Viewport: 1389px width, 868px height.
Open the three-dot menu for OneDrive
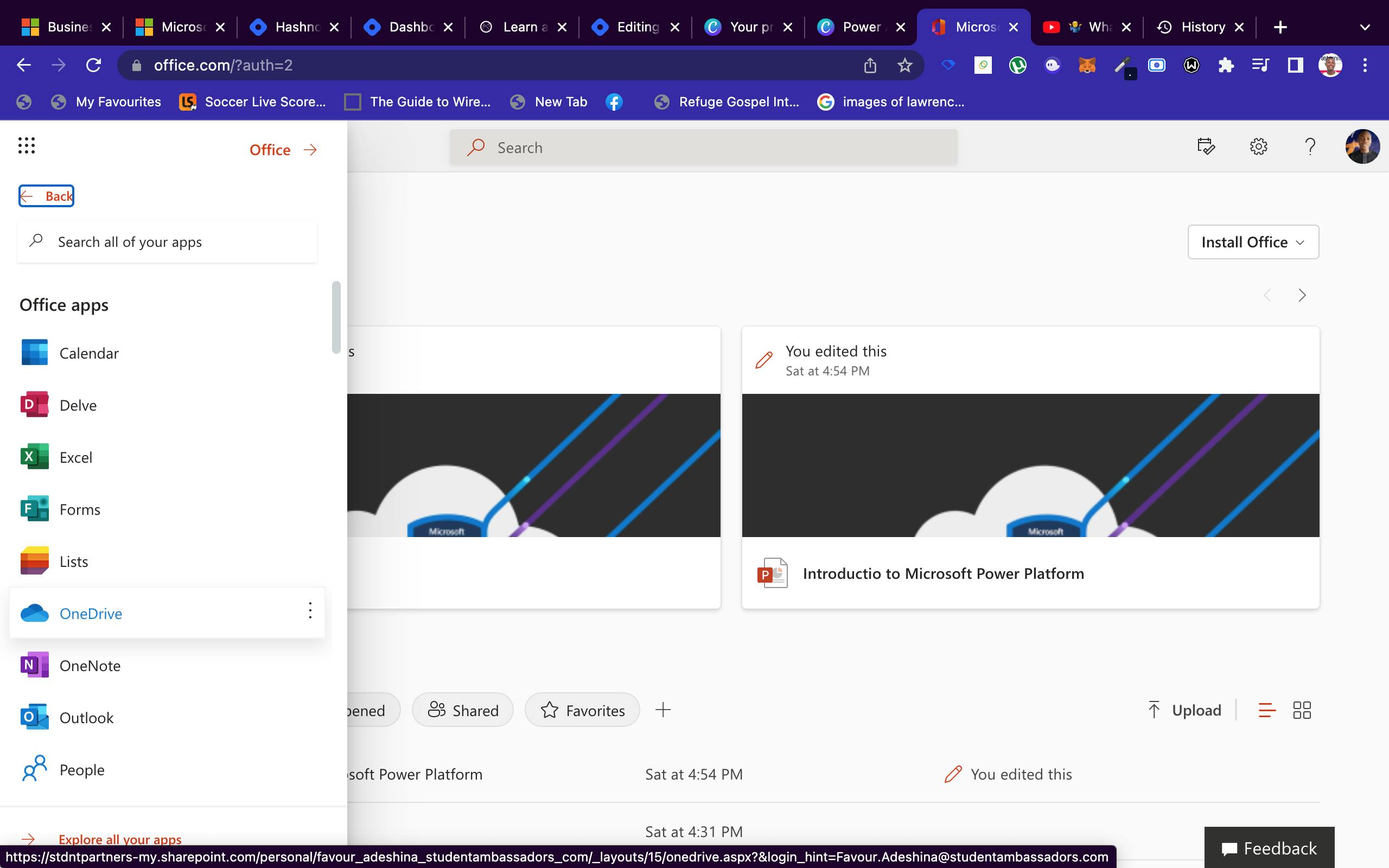[310, 610]
